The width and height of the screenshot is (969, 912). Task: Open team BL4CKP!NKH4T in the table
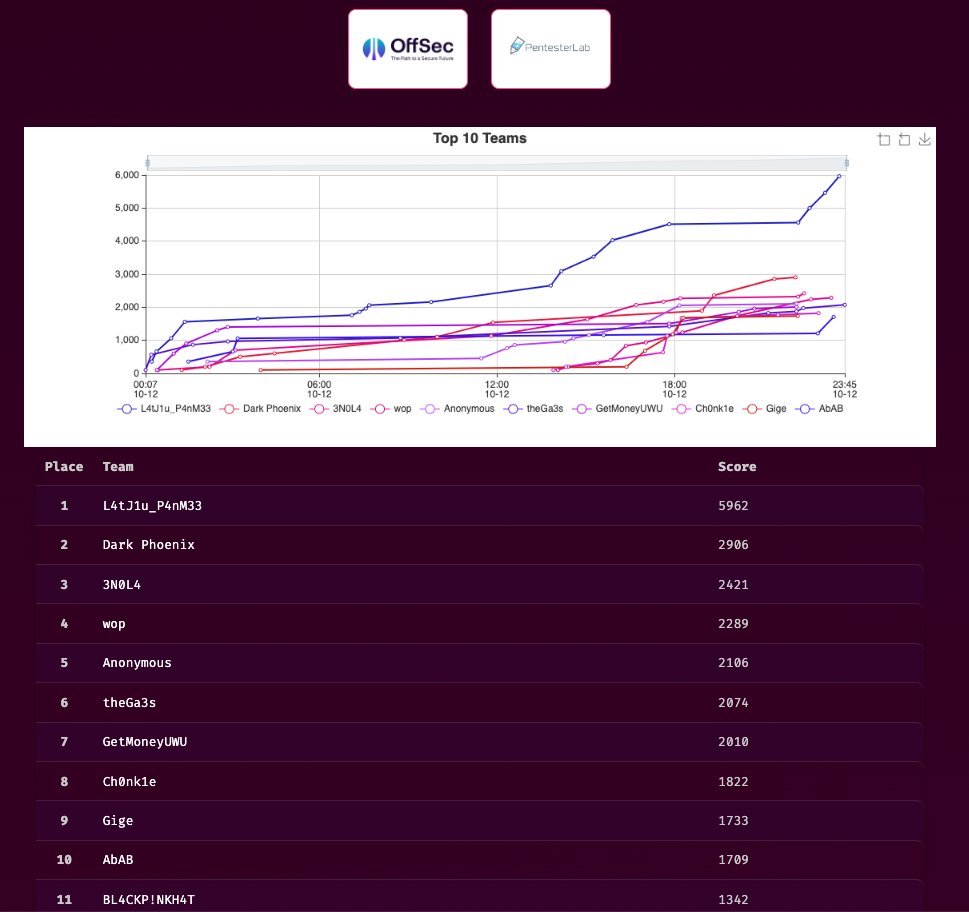tap(148, 900)
